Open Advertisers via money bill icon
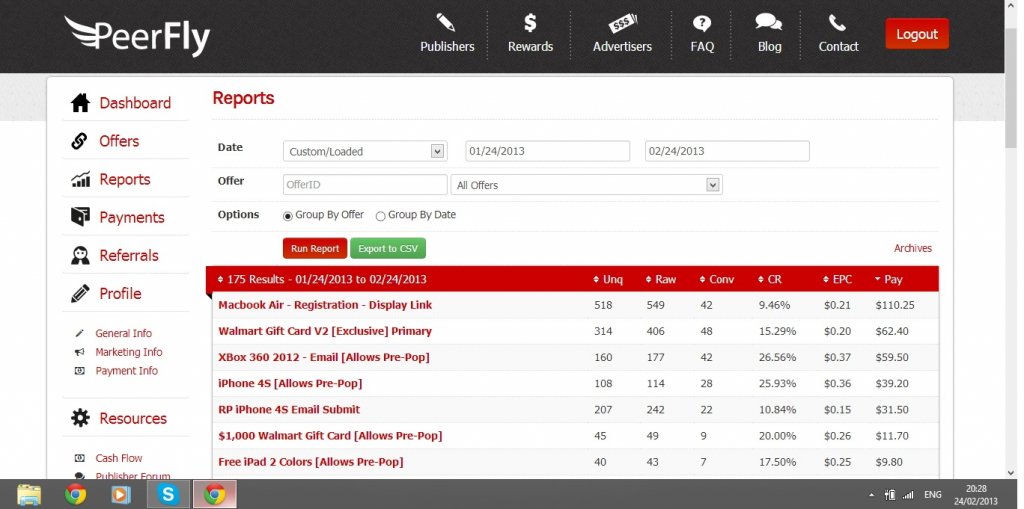 (622, 24)
